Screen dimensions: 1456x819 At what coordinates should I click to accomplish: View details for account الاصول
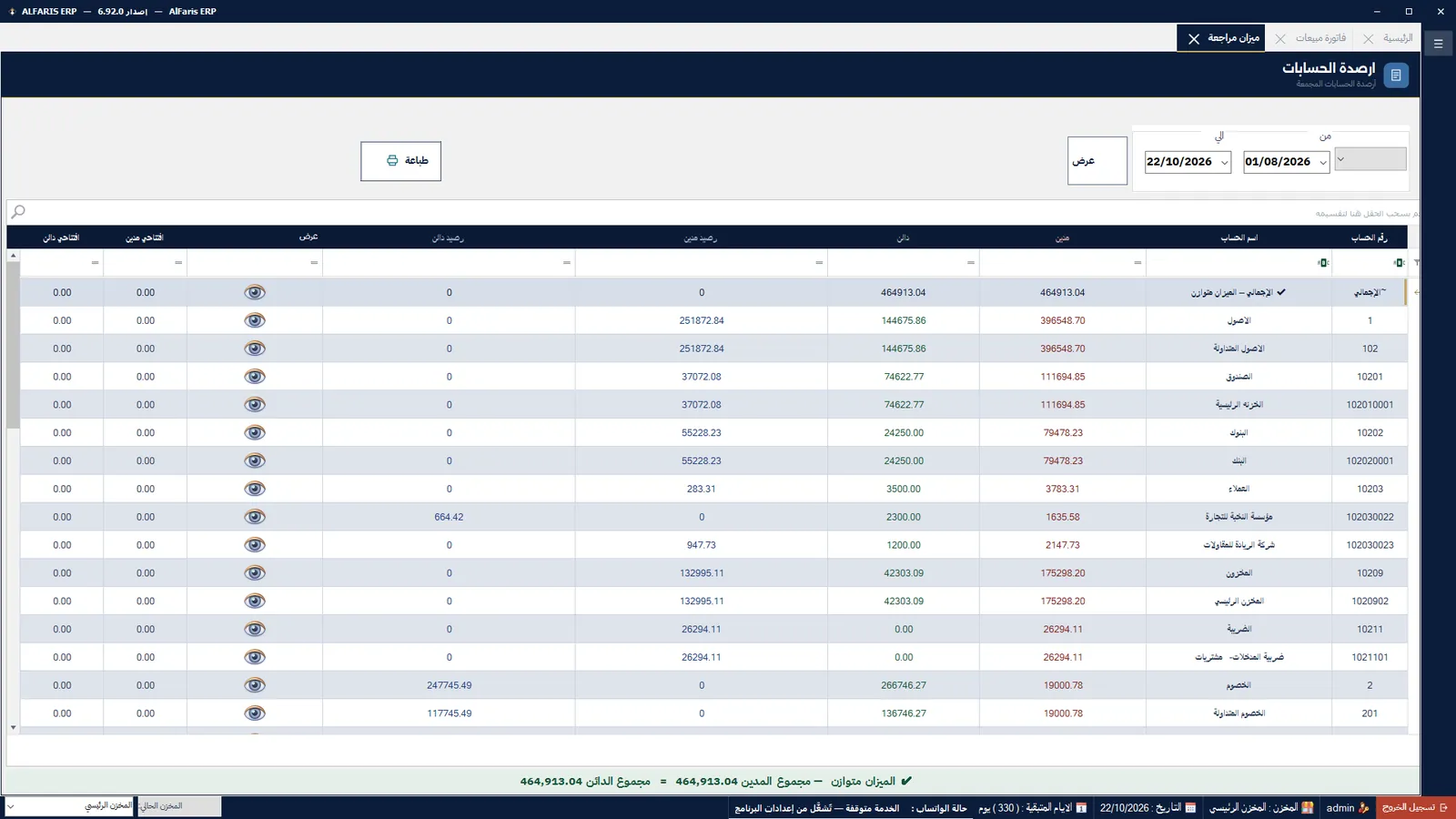point(255,320)
